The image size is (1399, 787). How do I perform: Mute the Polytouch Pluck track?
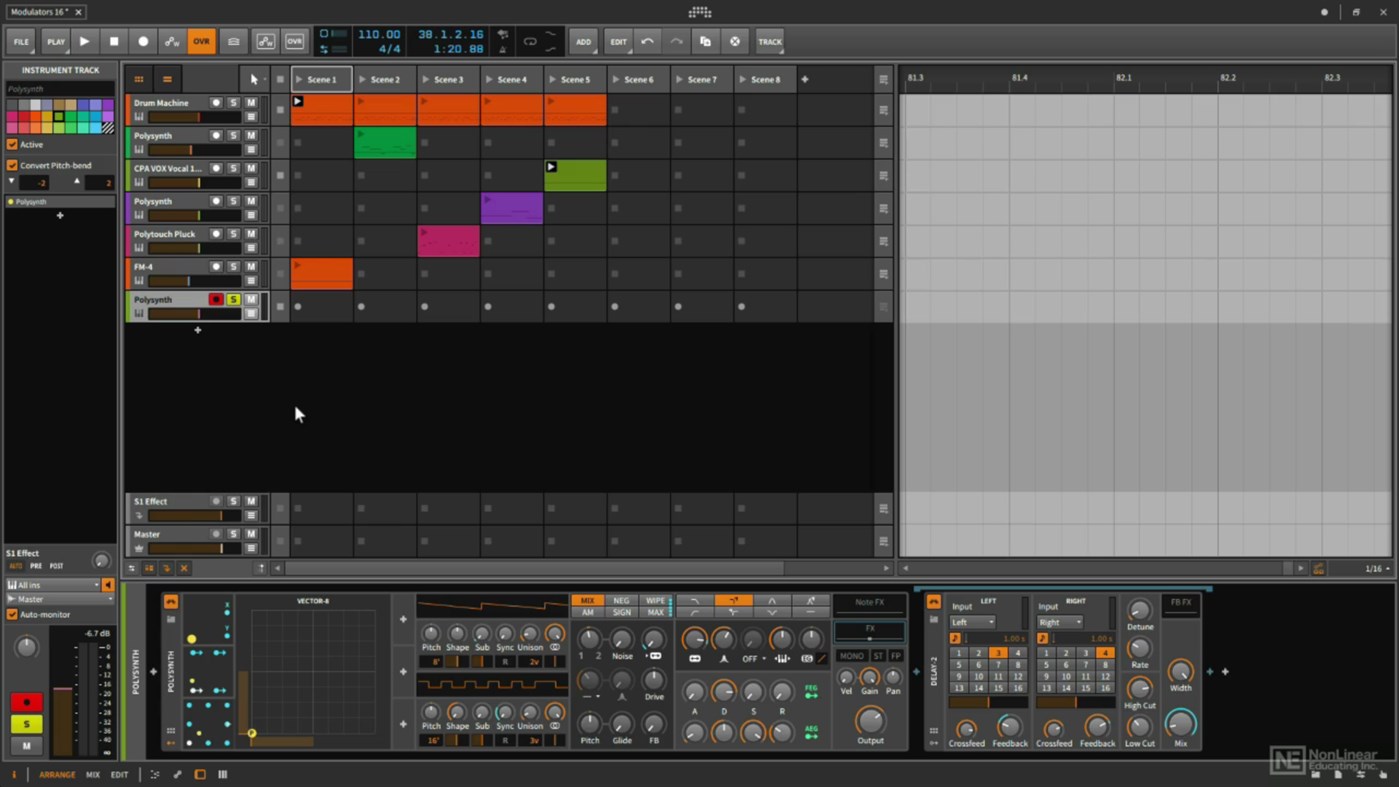[250, 234]
